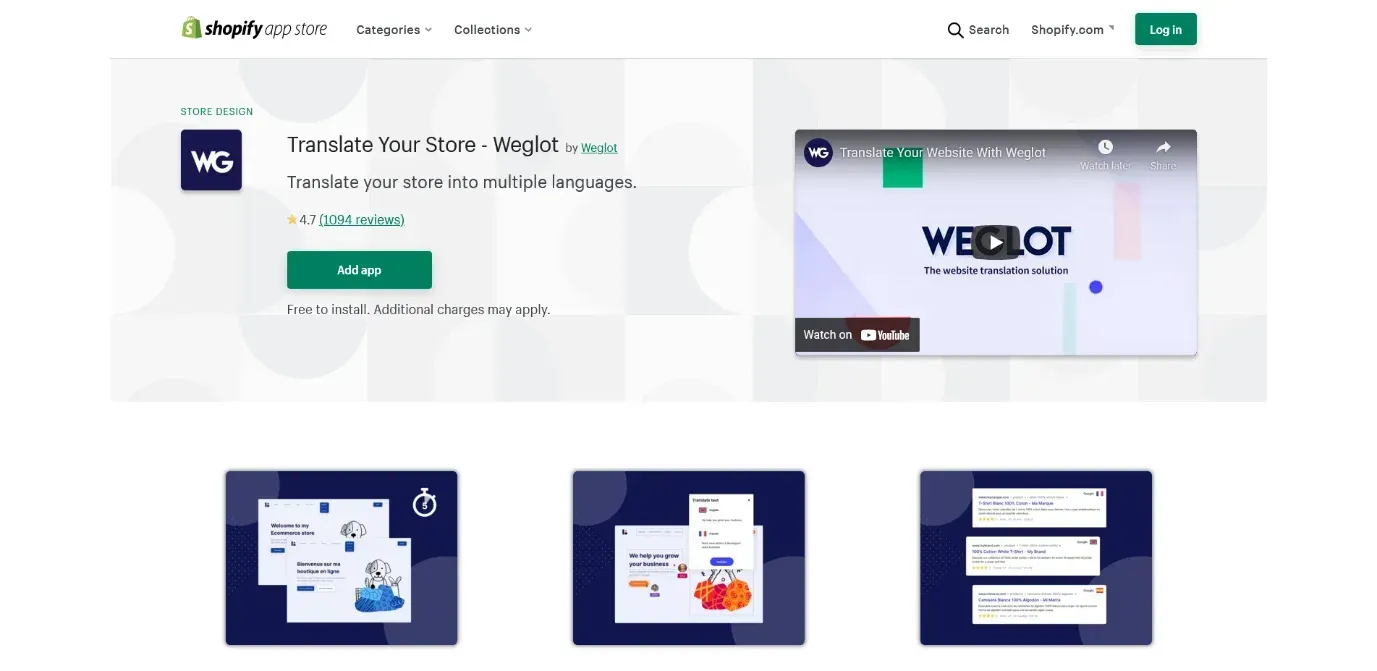Expand the Categories dropdown

(x=394, y=30)
